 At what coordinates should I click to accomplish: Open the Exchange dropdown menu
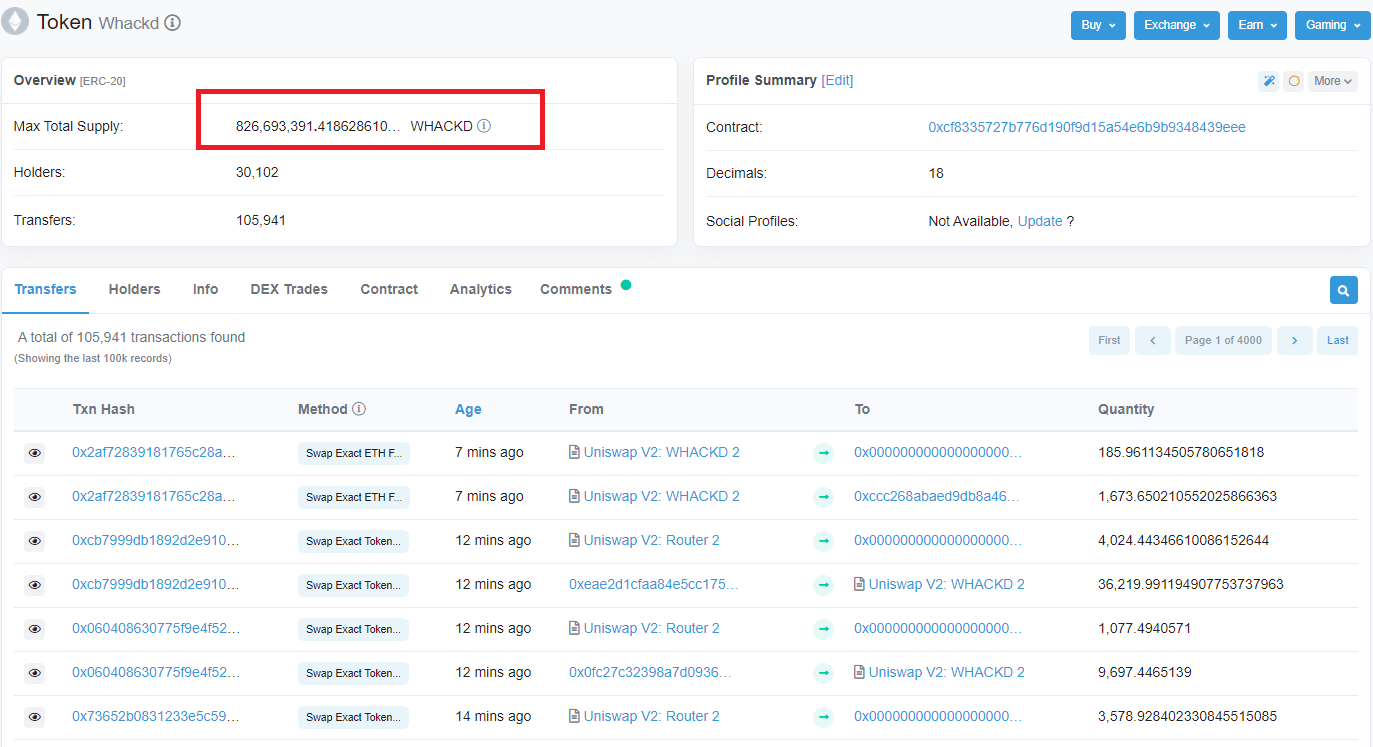pos(1176,25)
